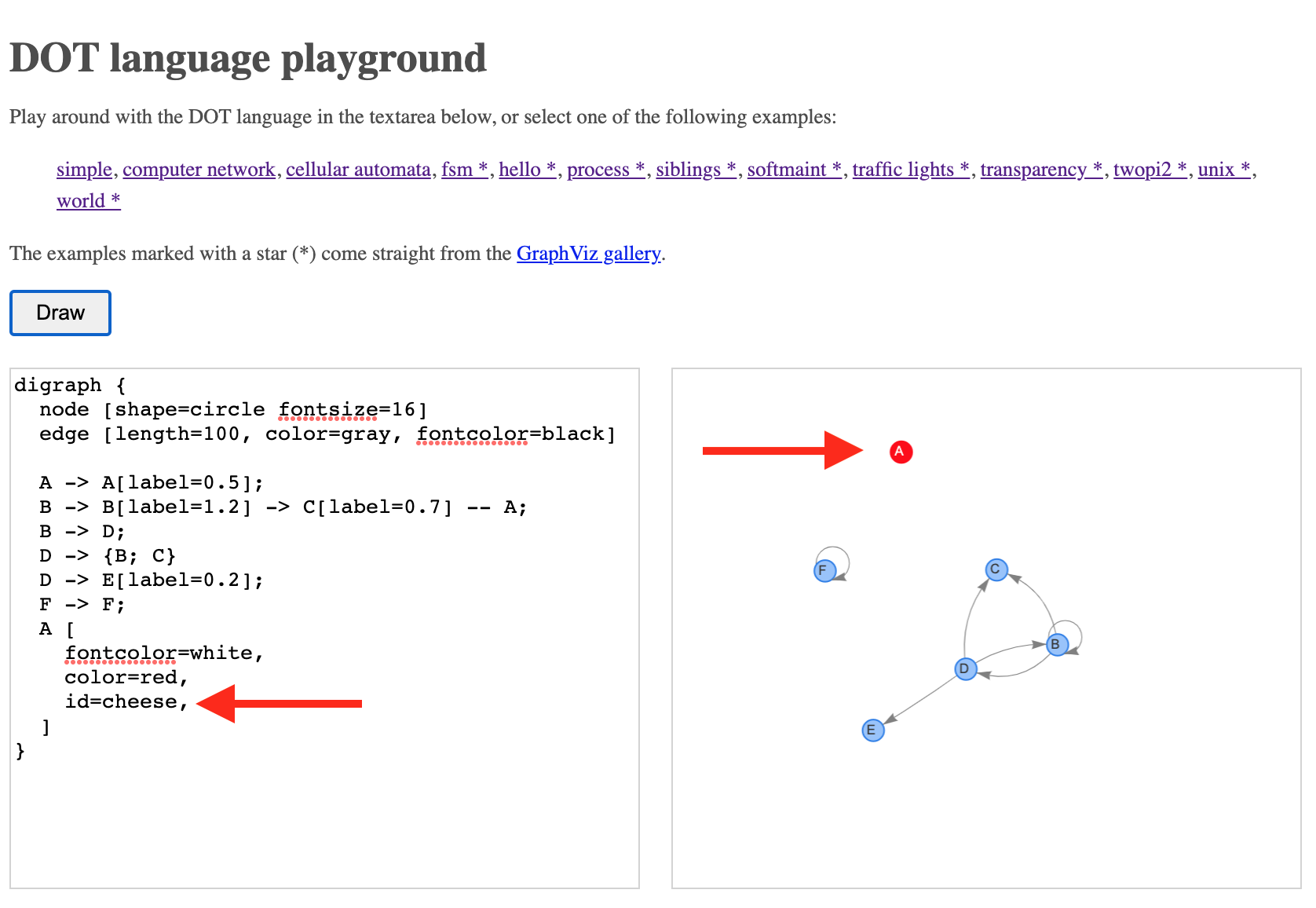Select the red node A in the graph
The image size is (1316, 908).
tap(900, 452)
